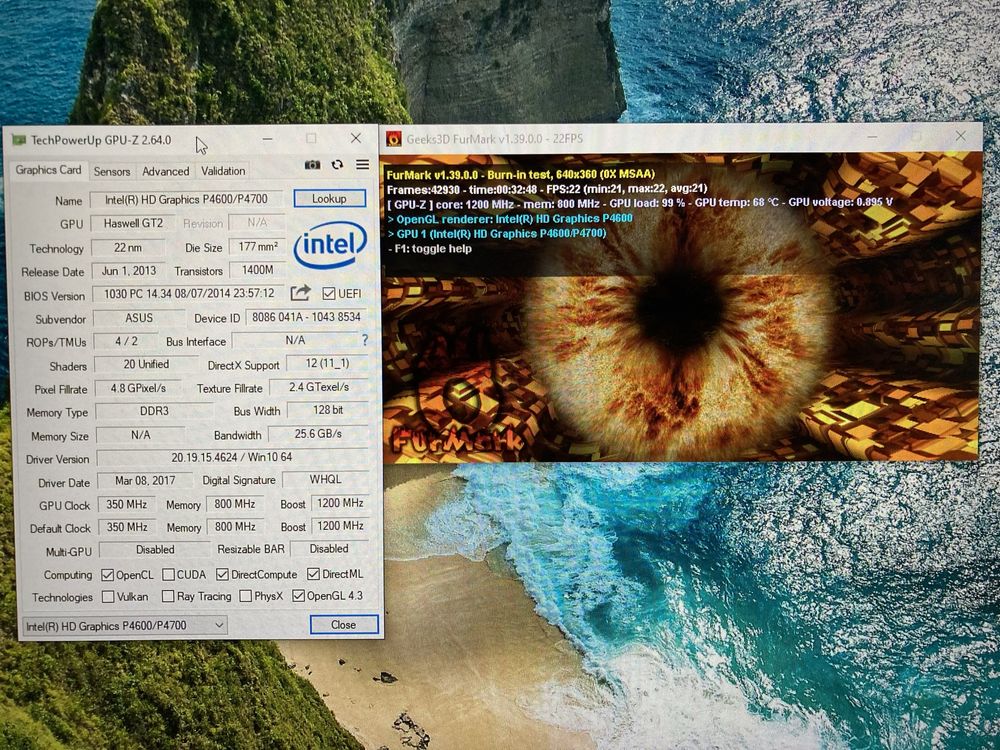Switch to the Graphics Card tab
Image resolution: width=1000 pixels, height=750 pixels.
click(x=48, y=170)
